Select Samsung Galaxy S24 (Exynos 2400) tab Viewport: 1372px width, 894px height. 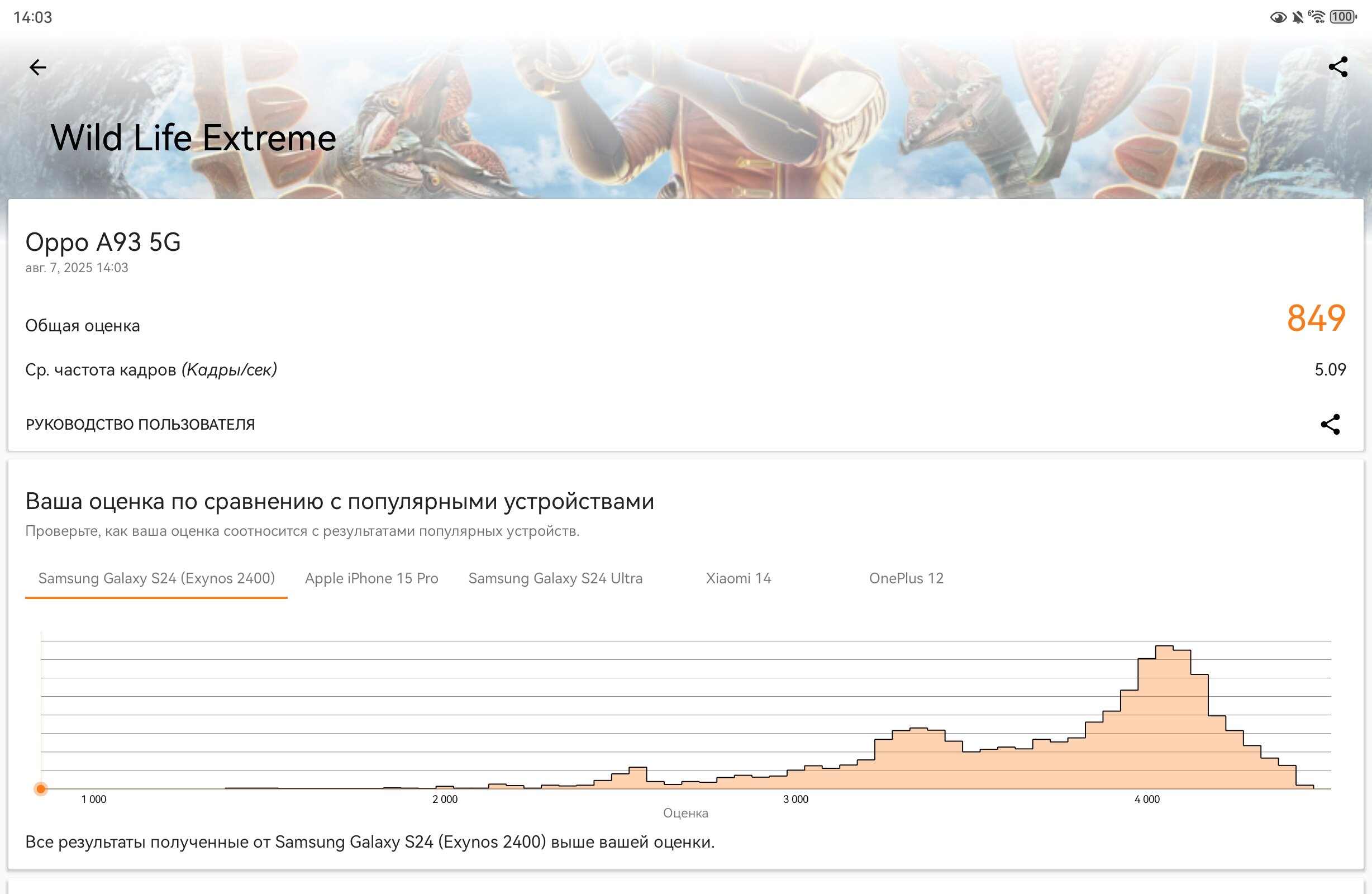(156, 579)
